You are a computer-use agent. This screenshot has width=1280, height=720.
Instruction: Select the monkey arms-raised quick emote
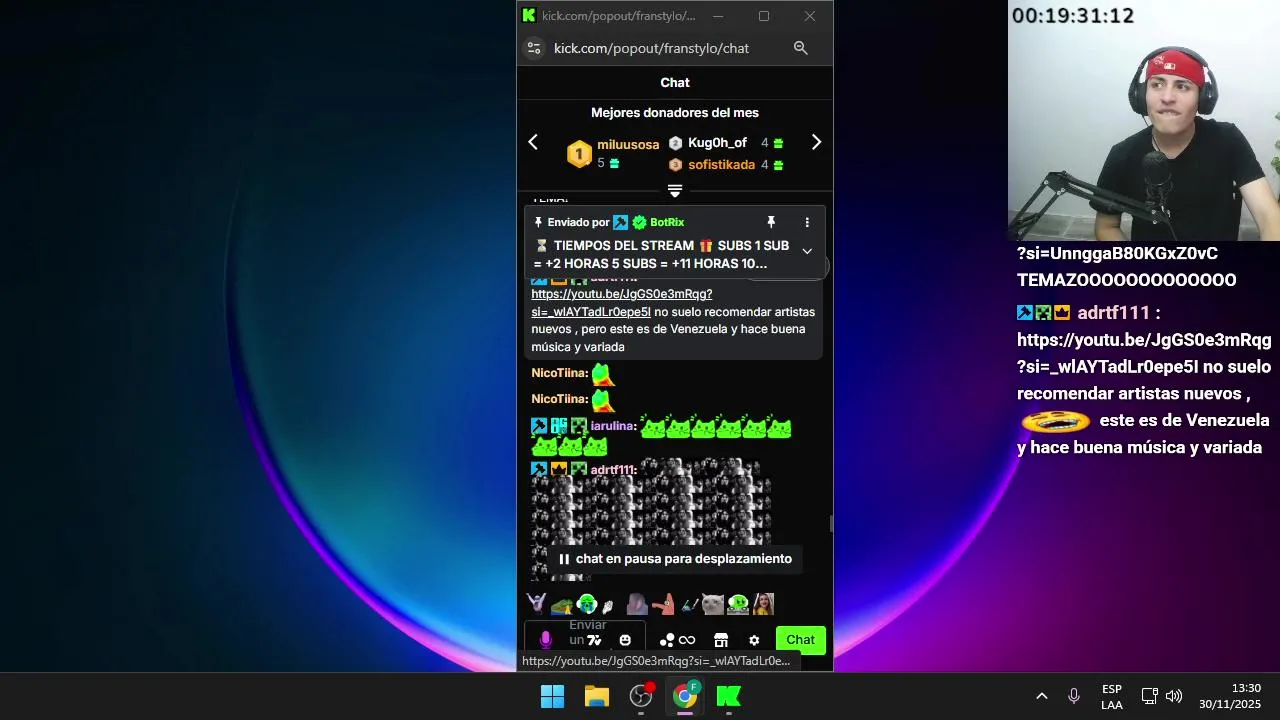click(x=537, y=603)
